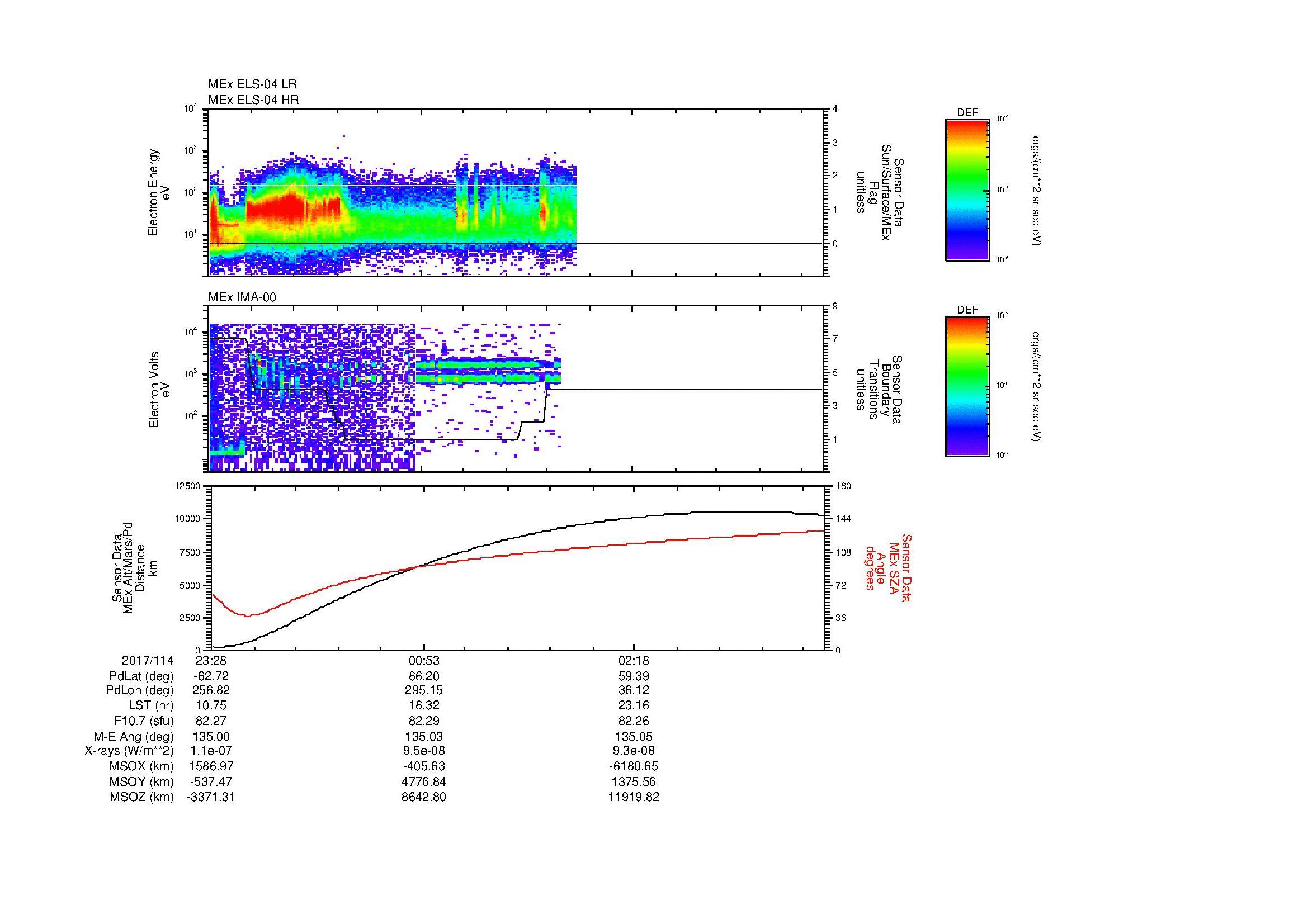Click the PdLon (deg) row label

point(140,690)
